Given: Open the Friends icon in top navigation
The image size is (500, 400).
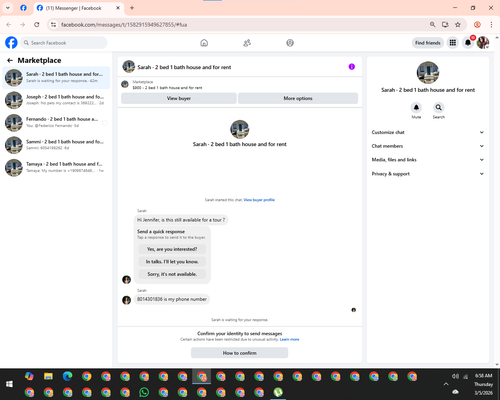Looking at the screenshot, I should 247,43.
